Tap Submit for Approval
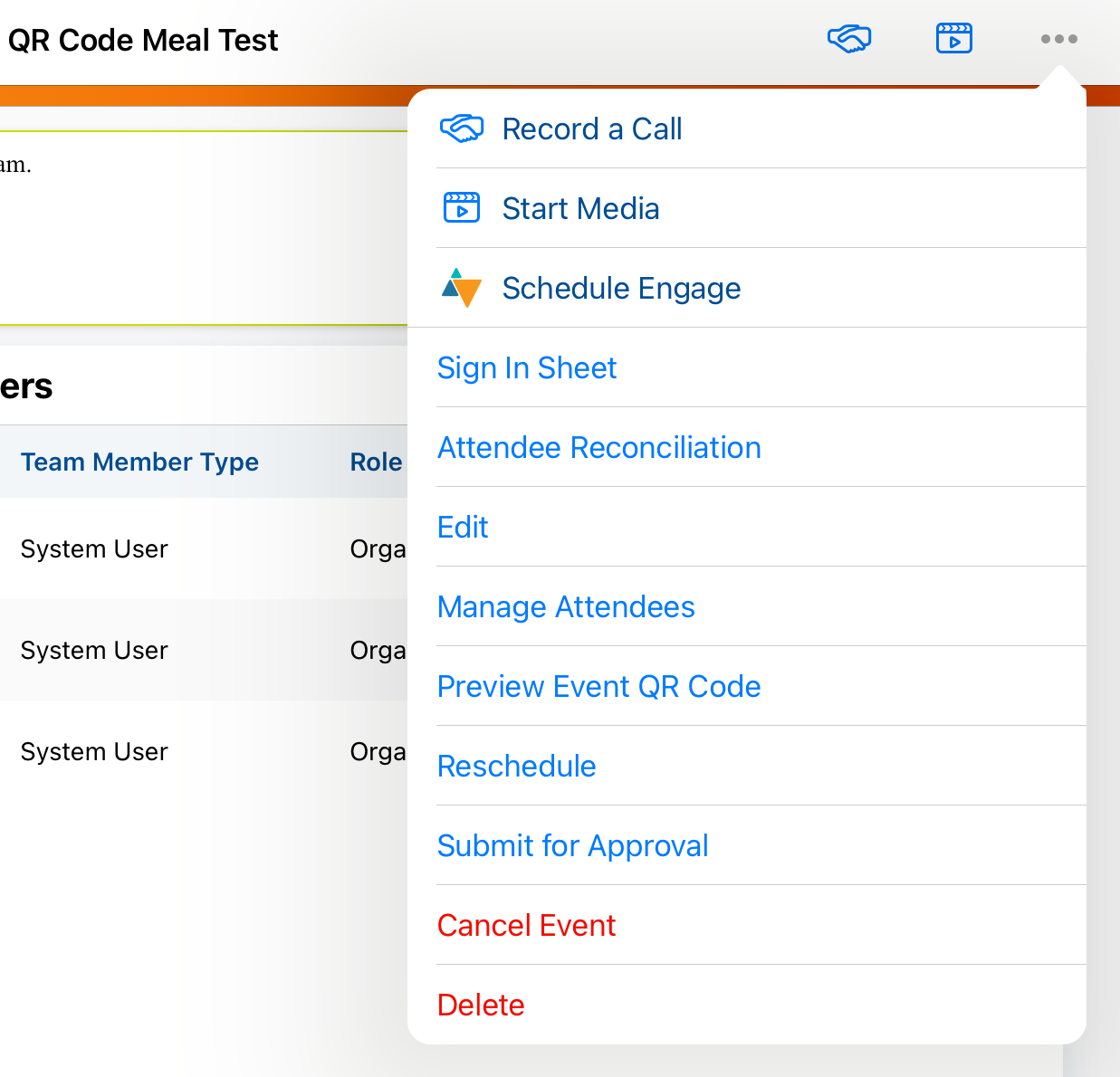Screen dimensions: 1120x1077 tap(572, 846)
